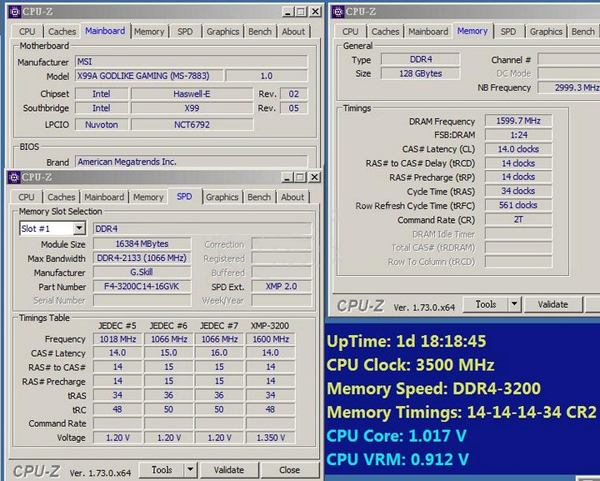This screenshot has height=481, width=600.
Task: Open Caches tab in Mainboard window
Action: [x=62, y=31]
